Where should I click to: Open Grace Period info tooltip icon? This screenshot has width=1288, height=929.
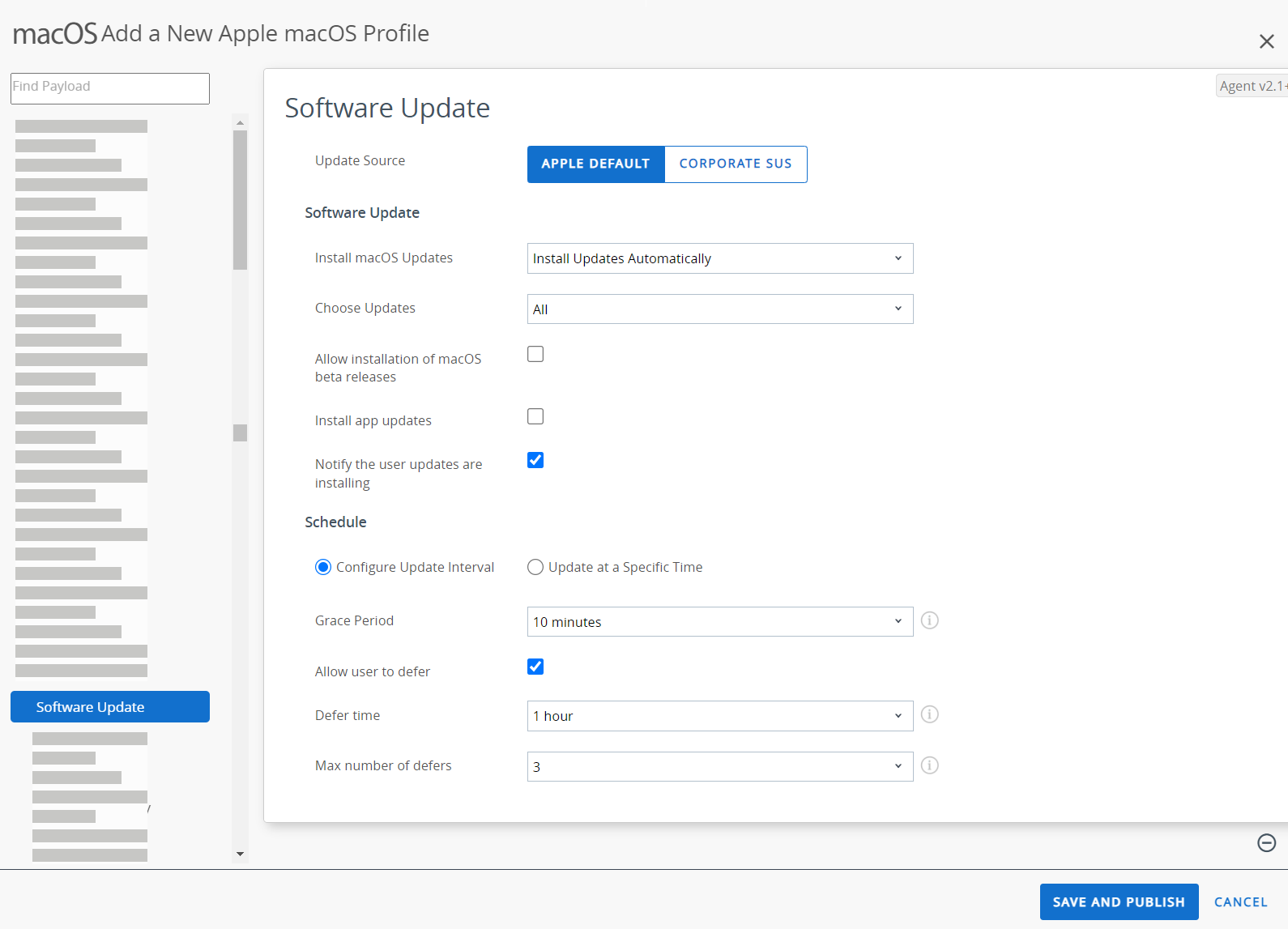[930, 620]
